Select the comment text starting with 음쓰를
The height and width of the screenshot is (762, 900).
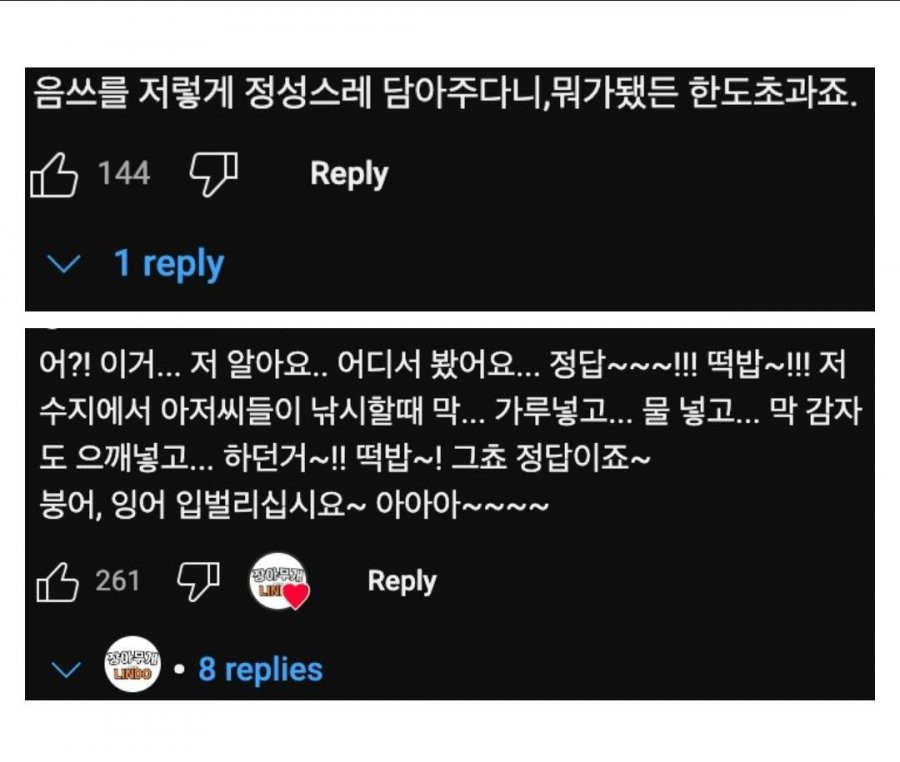[x=445, y=94]
